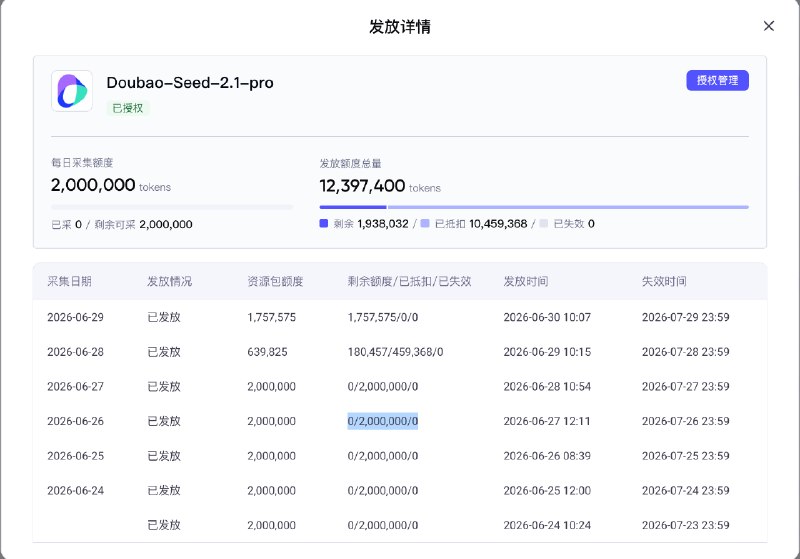Click expiry time 2026-07-24 23:59
The height and width of the screenshot is (559, 800).
pos(685,491)
